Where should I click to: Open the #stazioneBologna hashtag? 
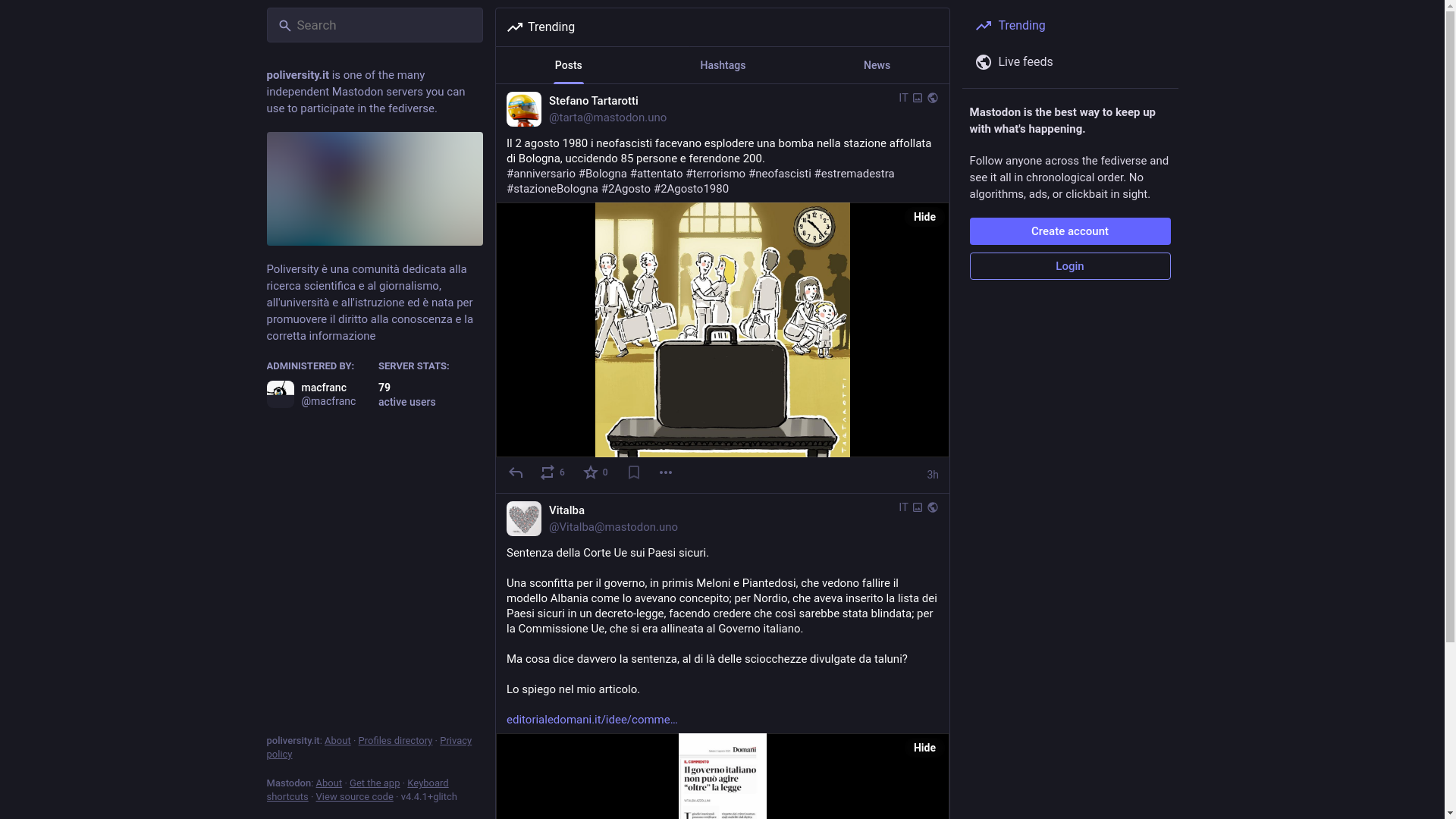tap(552, 189)
